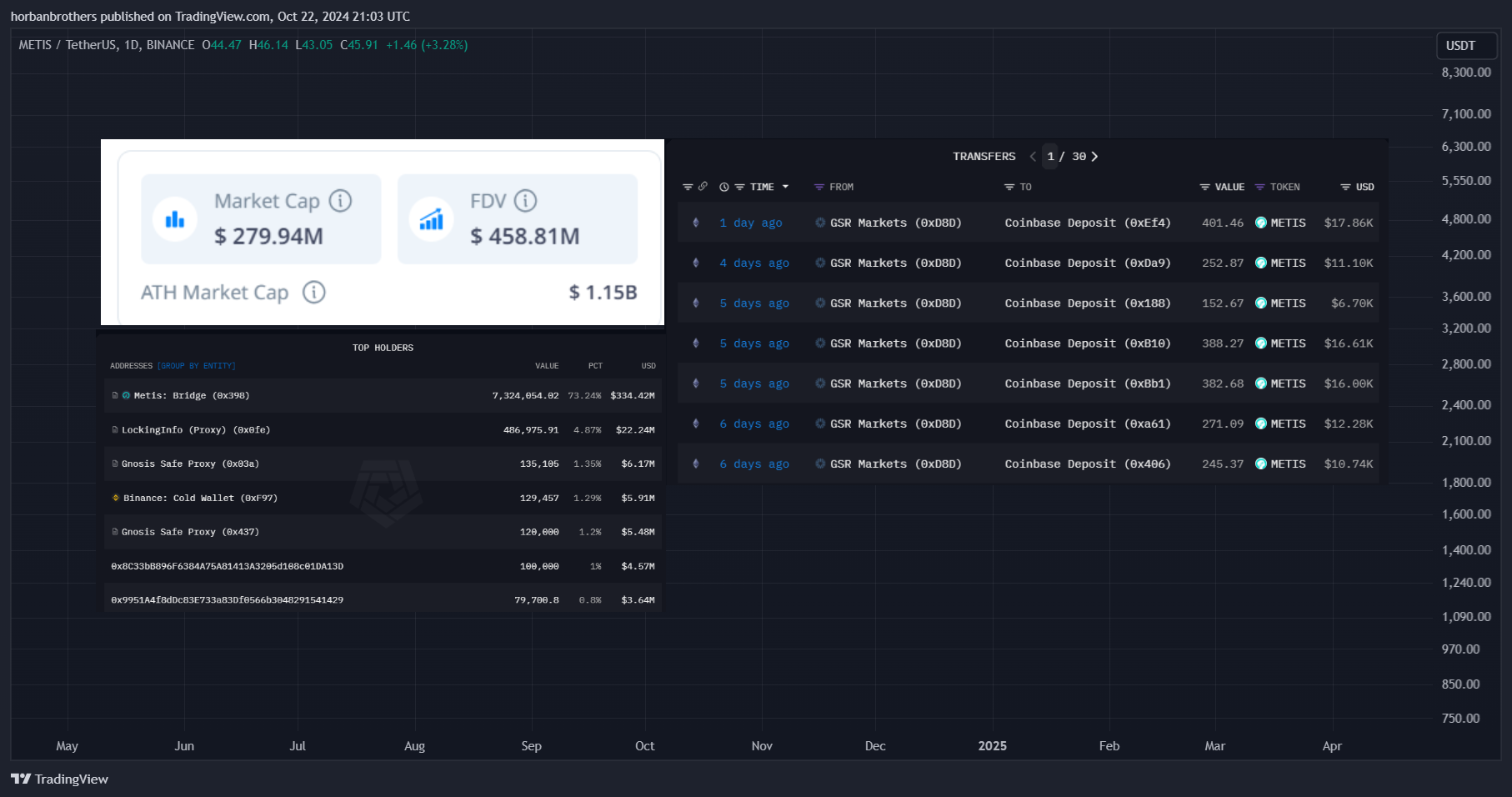This screenshot has height=797, width=1512.
Task: Click the 73.24% holder percentage
Action: [x=584, y=395]
